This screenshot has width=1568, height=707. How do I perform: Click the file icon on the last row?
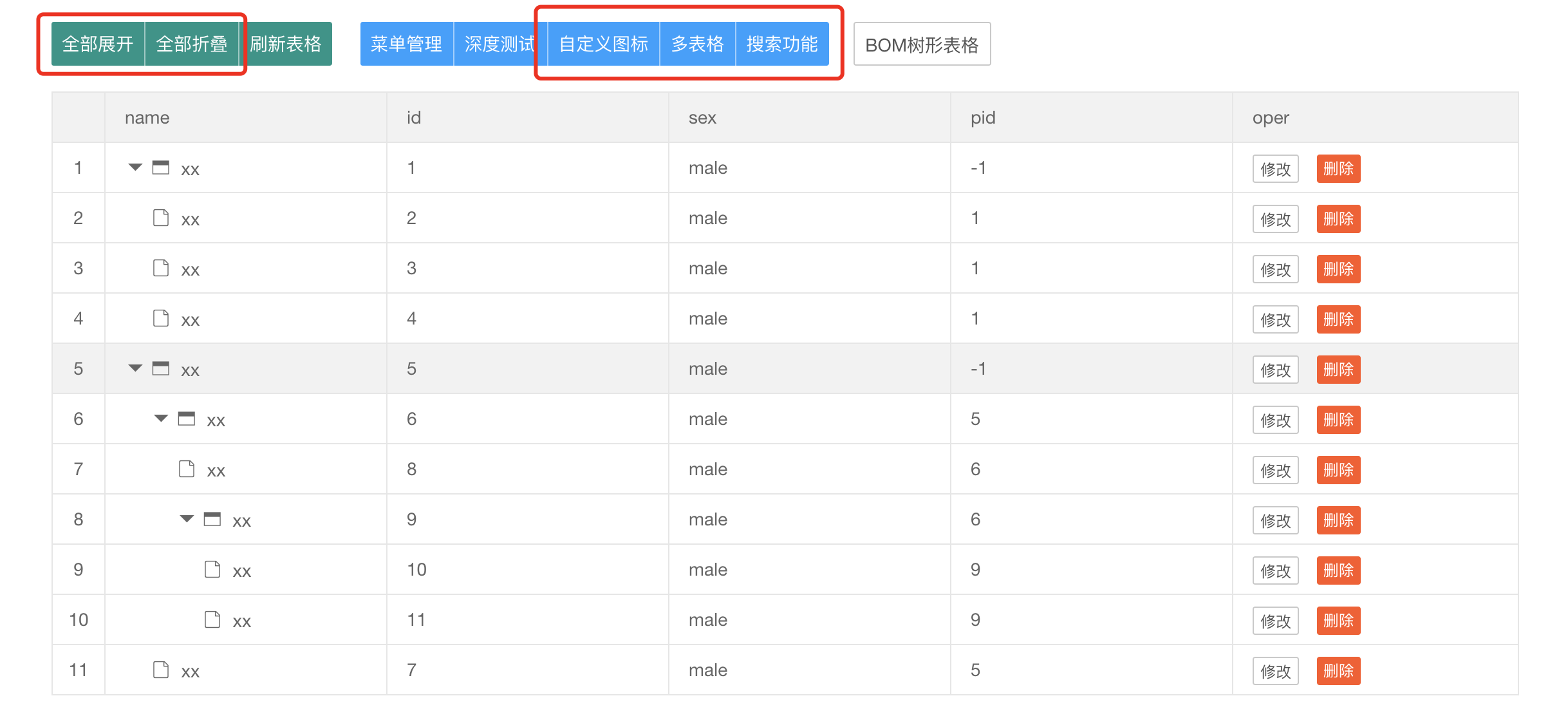[162, 670]
